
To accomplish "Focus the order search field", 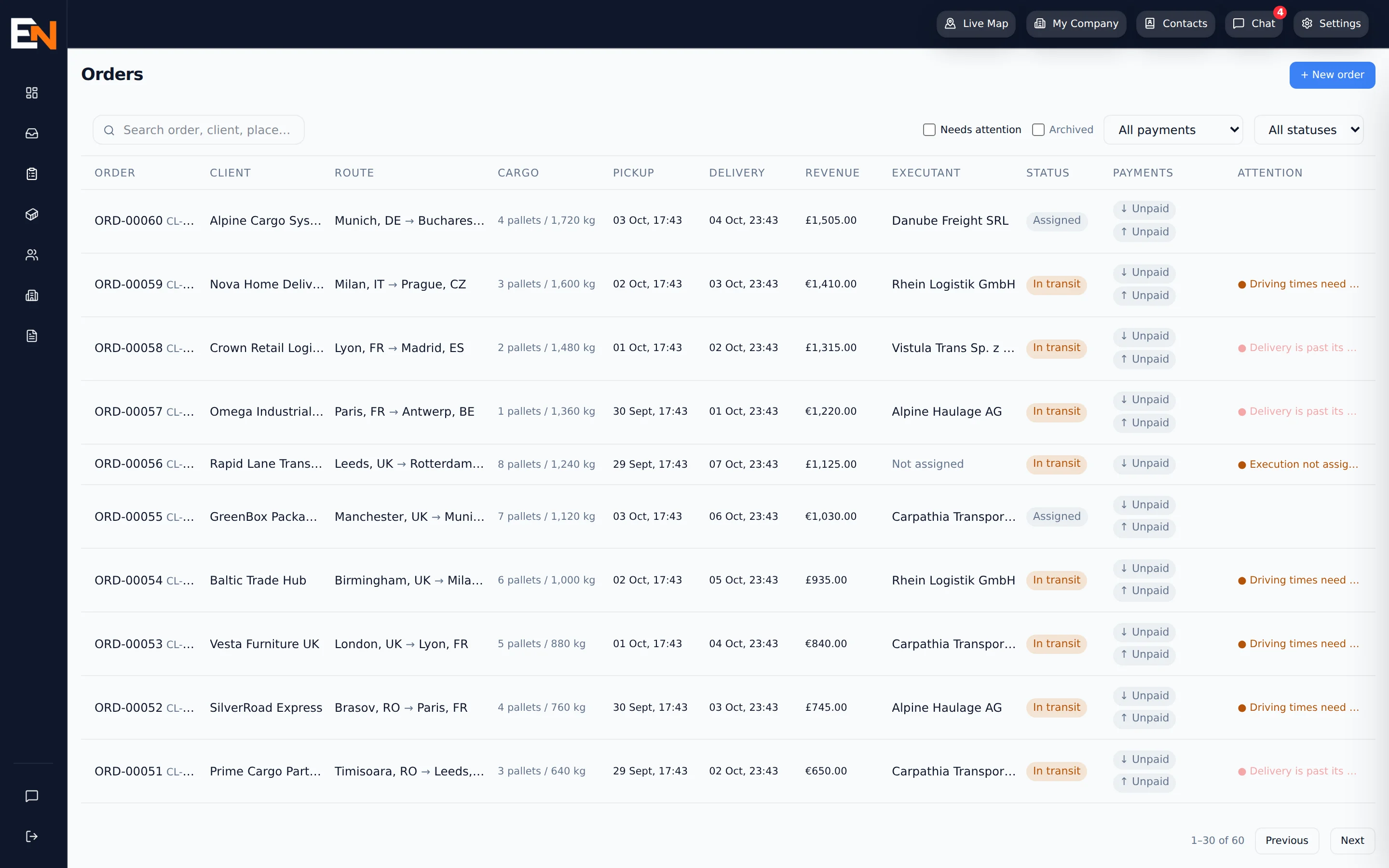I will pyautogui.click(x=199, y=130).
